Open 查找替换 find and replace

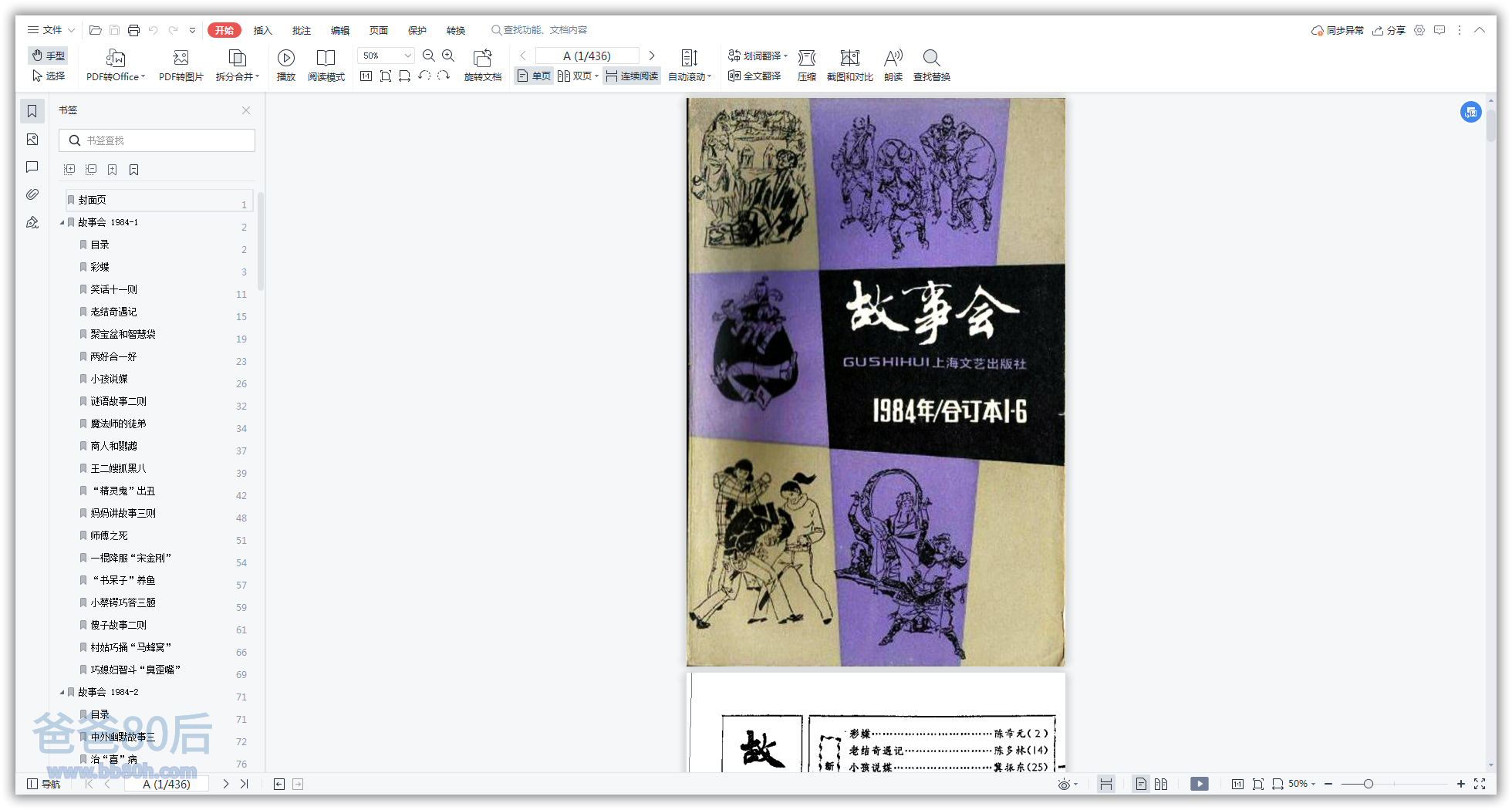click(x=932, y=65)
